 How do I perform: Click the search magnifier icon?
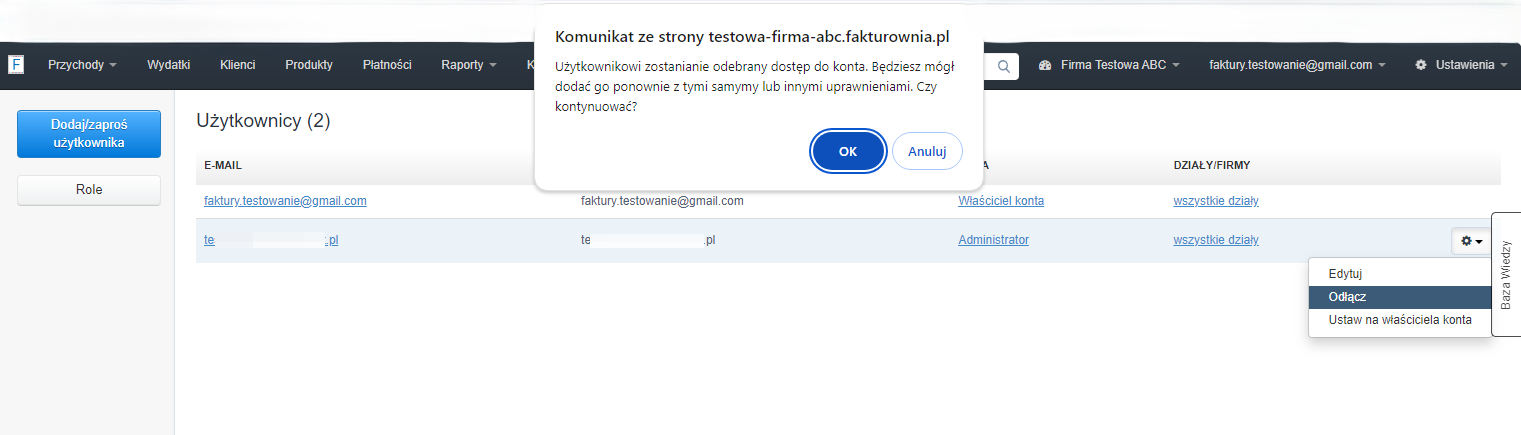tap(1003, 66)
